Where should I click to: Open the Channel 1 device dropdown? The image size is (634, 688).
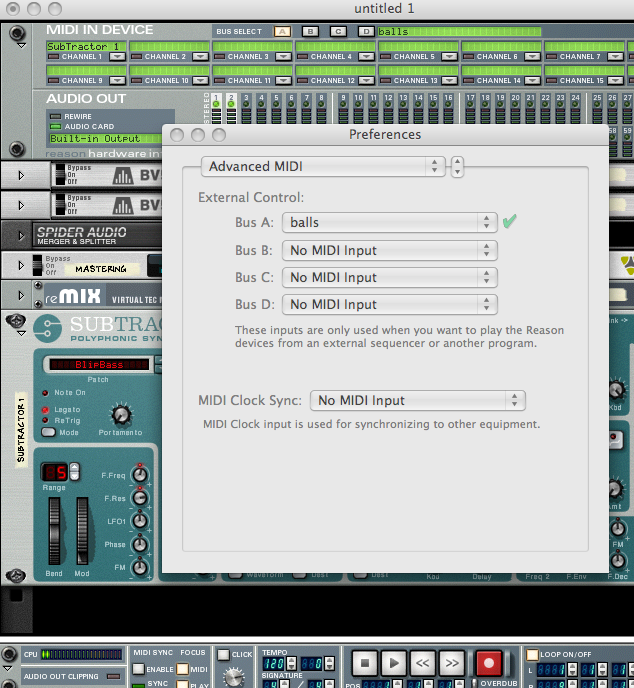click(117, 57)
